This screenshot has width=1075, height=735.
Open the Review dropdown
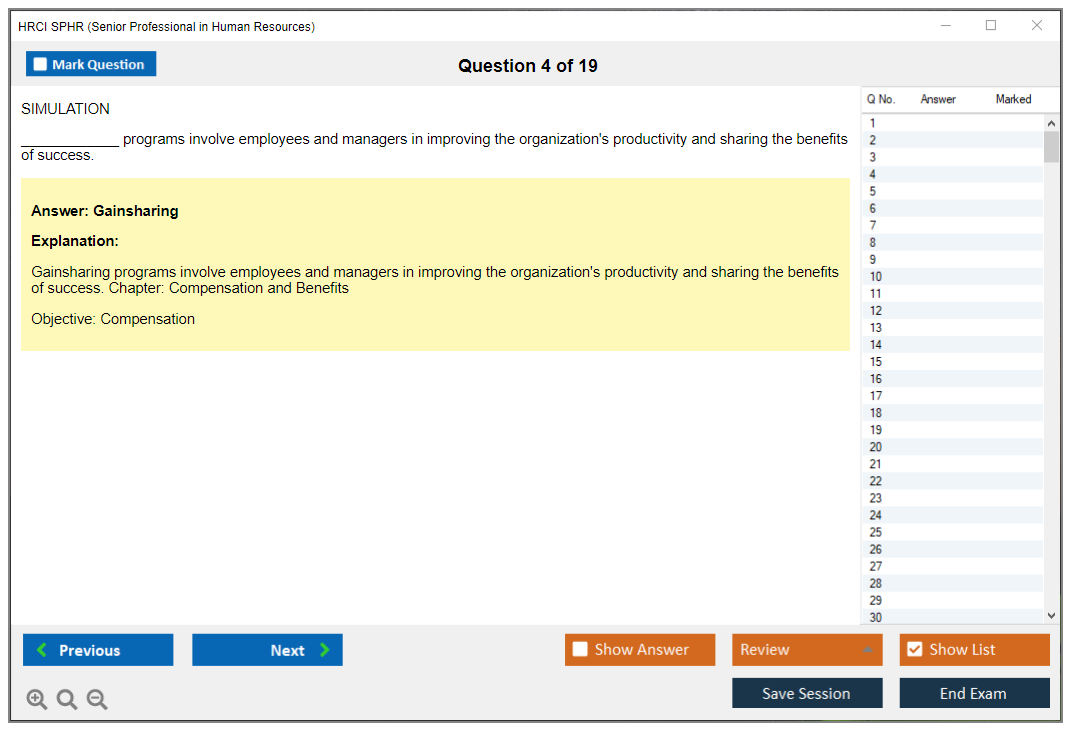click(x=807, y=650)
